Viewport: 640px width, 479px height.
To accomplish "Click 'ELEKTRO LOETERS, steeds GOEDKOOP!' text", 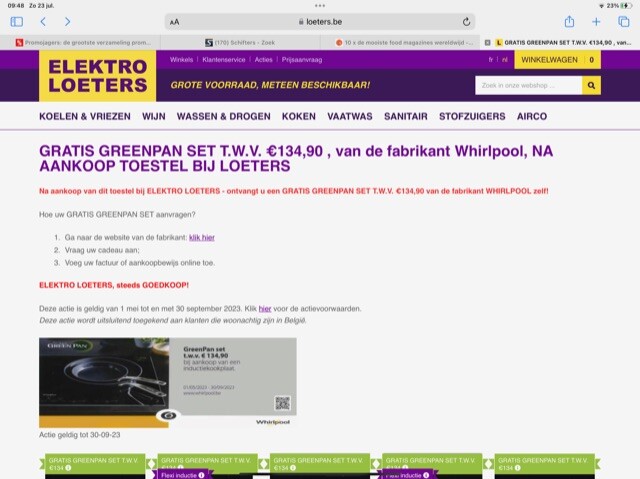I will point(114,285).
